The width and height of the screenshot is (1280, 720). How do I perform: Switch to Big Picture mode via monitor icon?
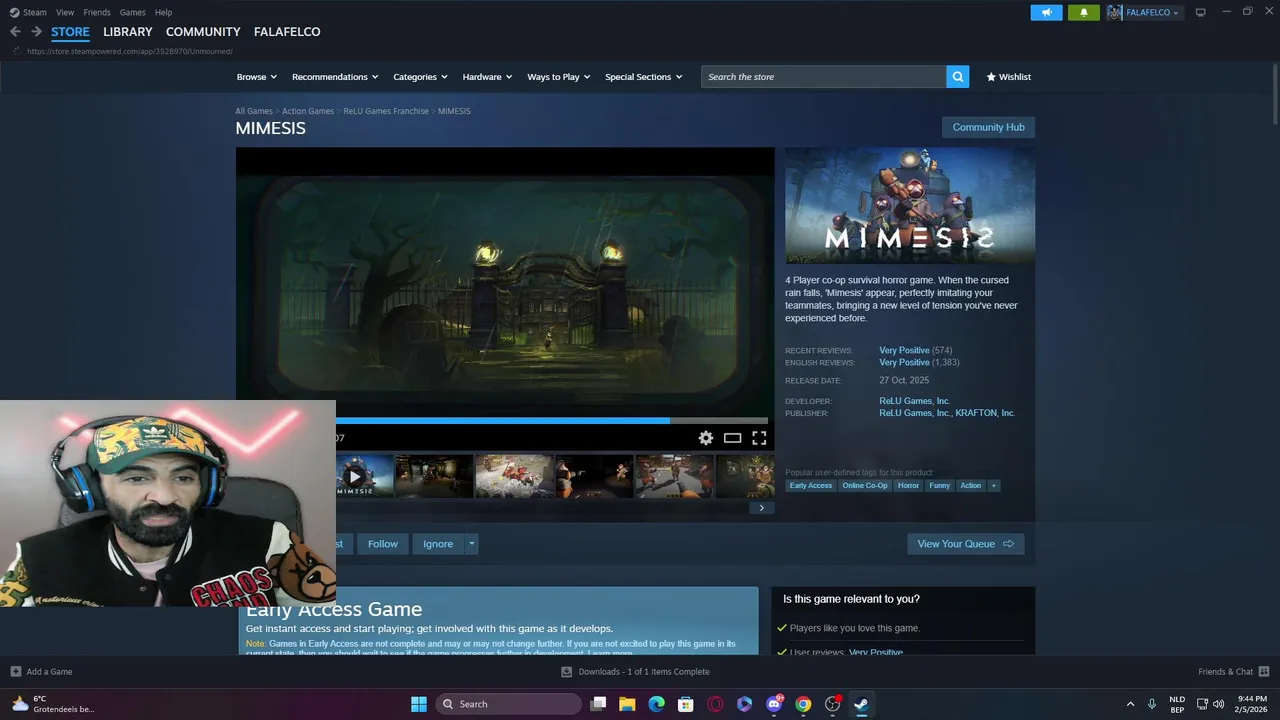pos(1200,12)
